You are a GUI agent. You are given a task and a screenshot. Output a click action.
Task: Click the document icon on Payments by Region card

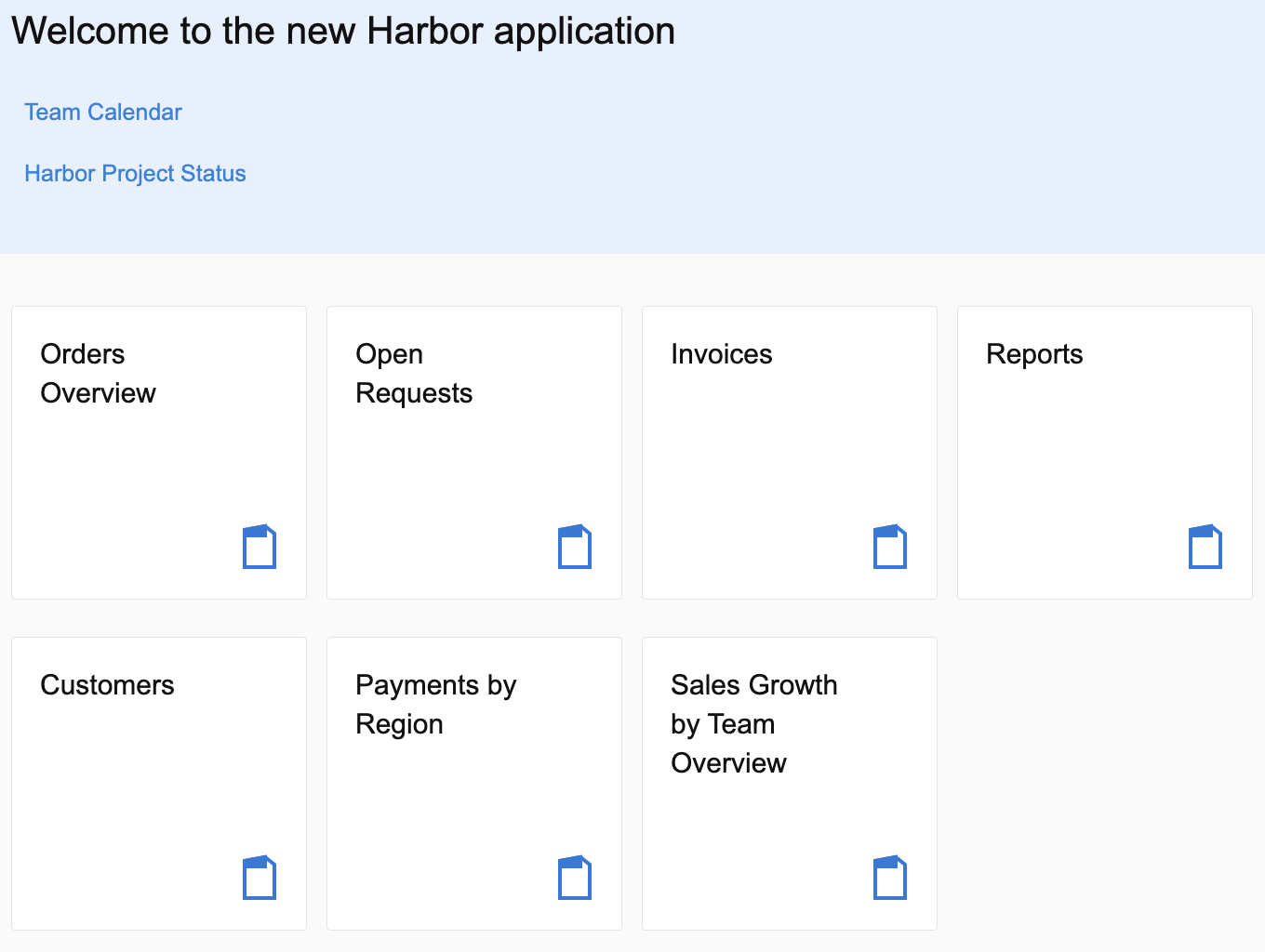point(575,878)
